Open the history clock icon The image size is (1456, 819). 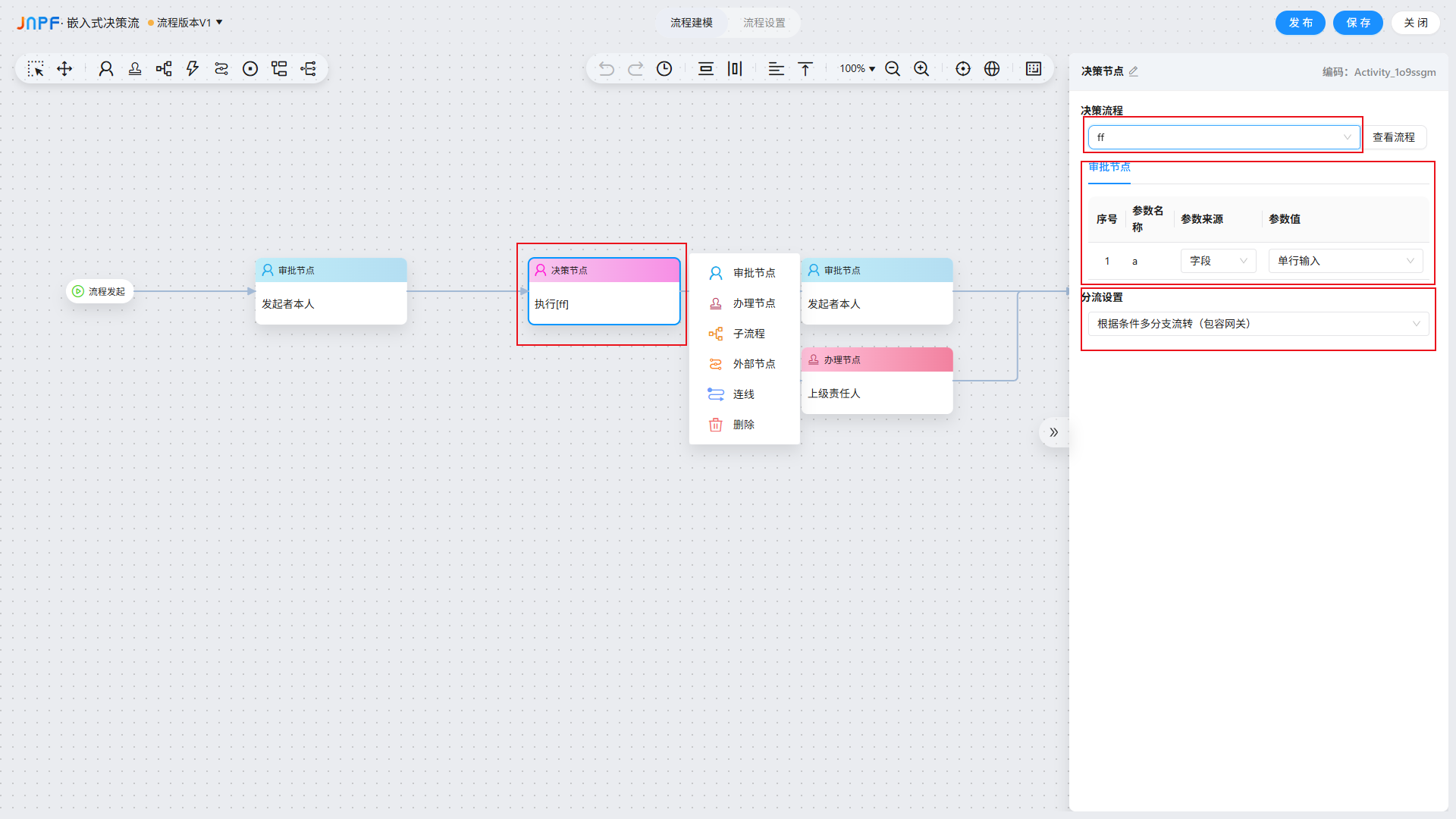pyautogui.click(x=664, y=69)
